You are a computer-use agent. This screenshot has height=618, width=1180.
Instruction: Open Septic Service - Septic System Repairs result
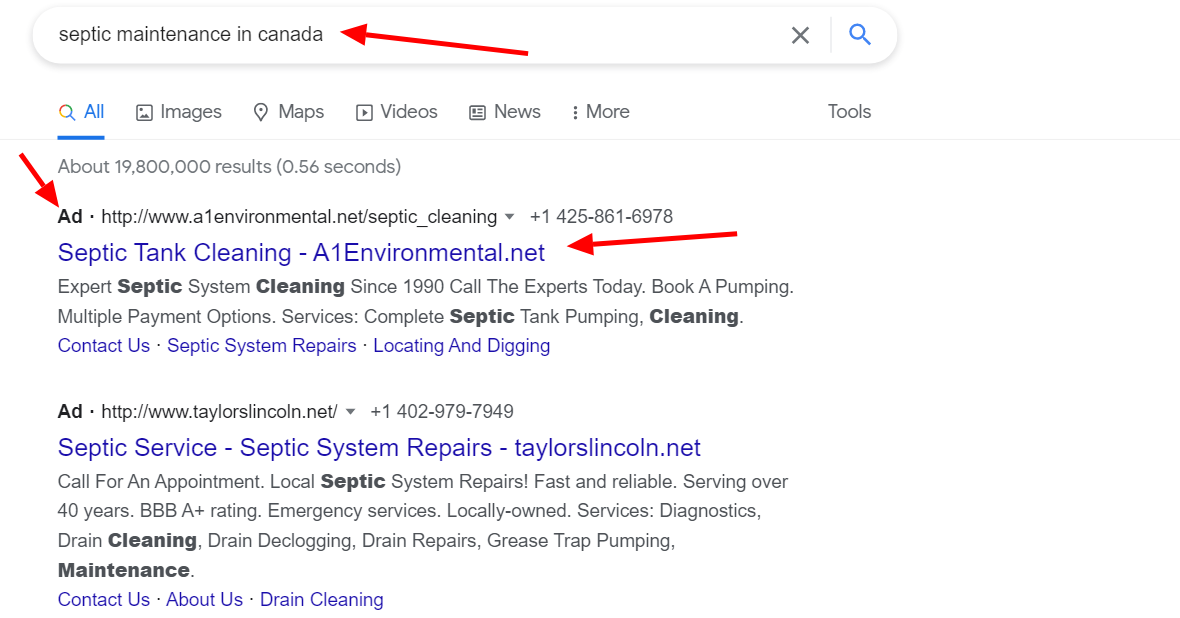coord(379,448)
